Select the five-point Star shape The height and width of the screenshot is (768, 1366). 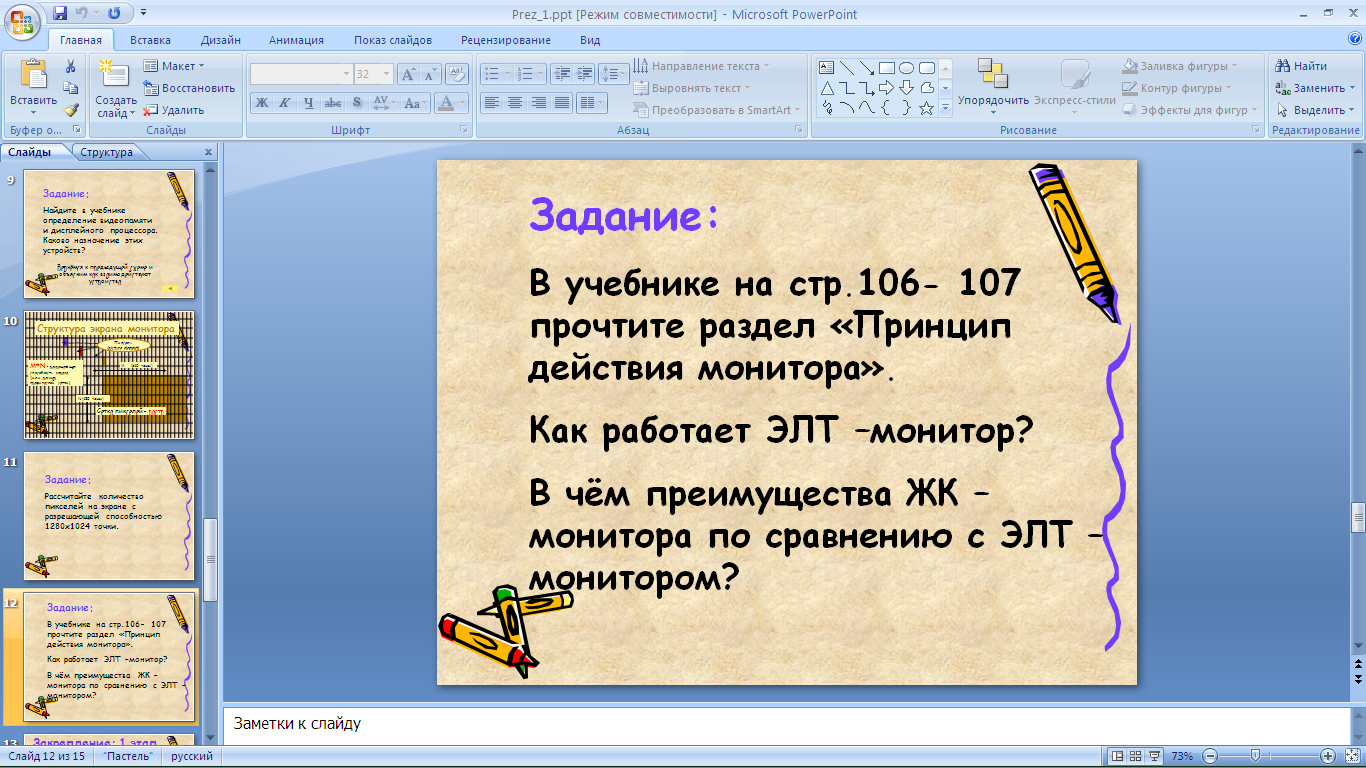click(x=926, y=107)
